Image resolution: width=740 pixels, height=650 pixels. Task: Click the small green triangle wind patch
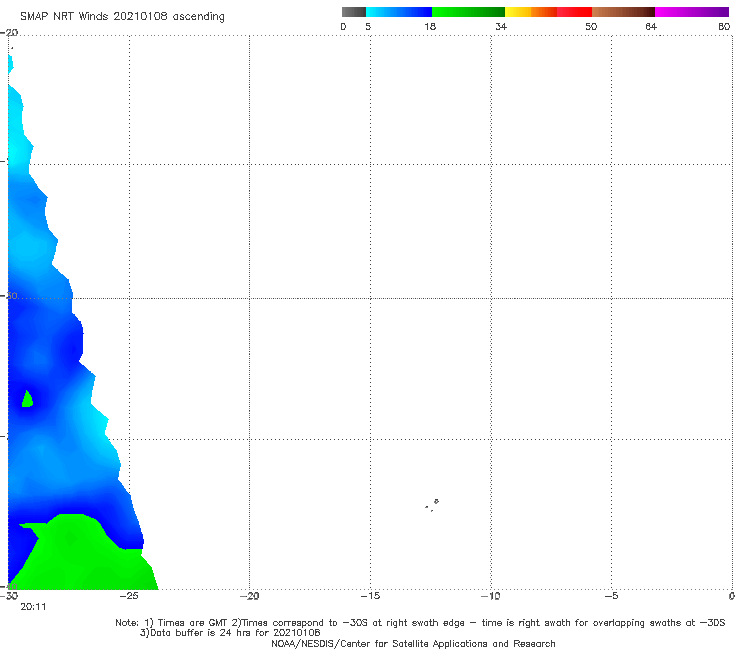pyautogui.click(x=27, y=399)
